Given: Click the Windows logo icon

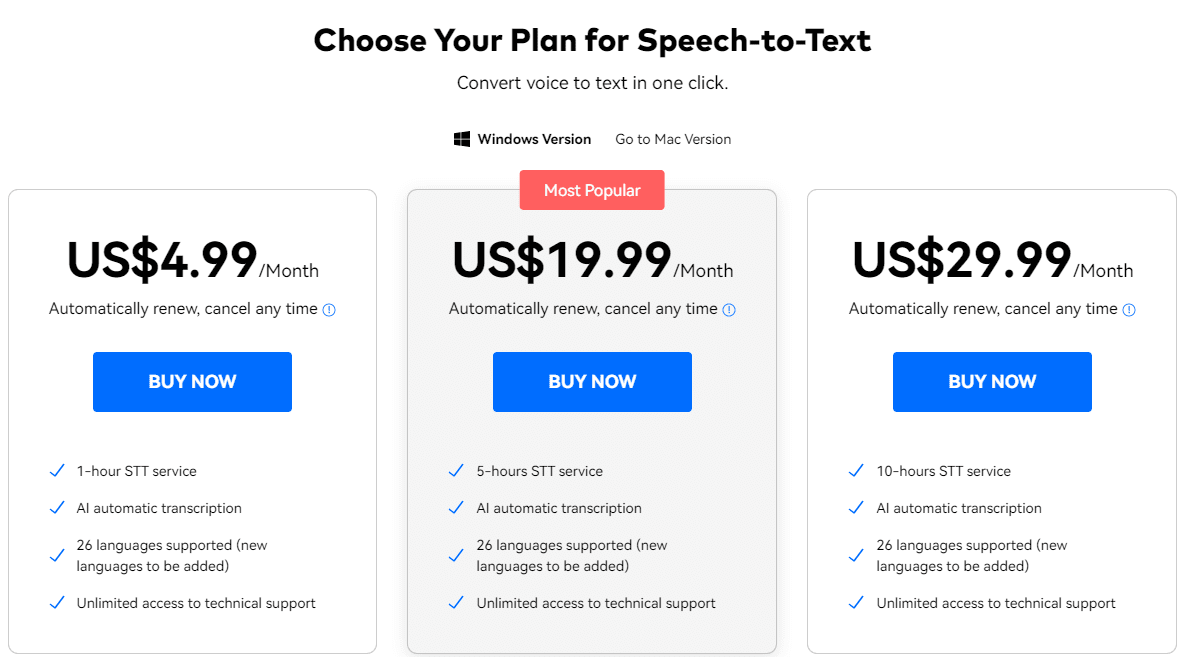Looking at the screenshot, I should tap(462, 139).
